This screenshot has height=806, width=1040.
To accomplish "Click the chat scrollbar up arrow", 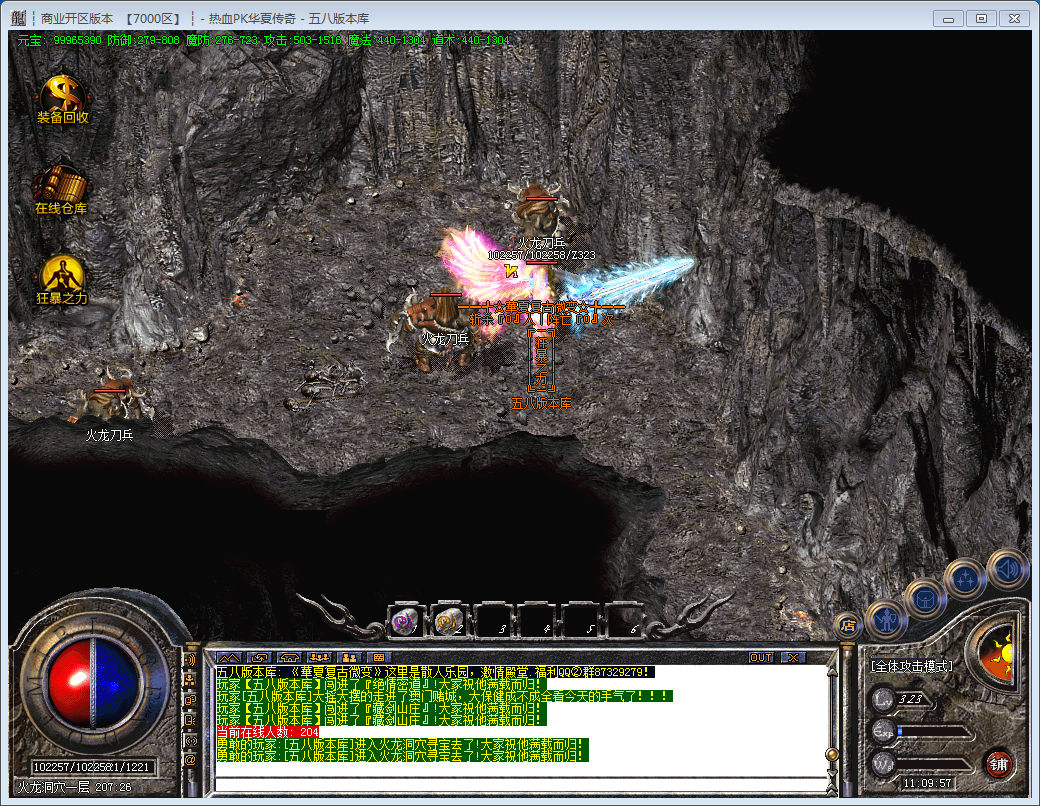I will [832, 671].
